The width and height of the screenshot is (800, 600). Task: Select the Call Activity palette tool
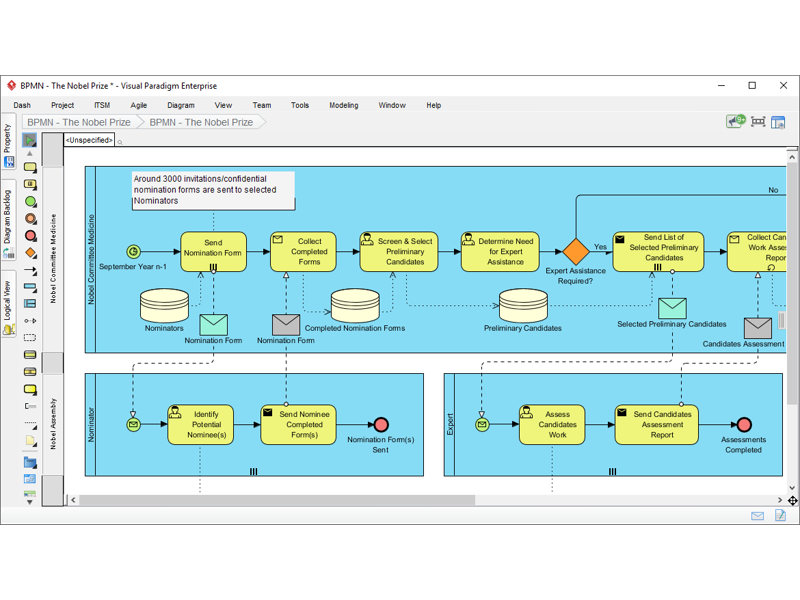pyautogui.click(x=30, y=389)
